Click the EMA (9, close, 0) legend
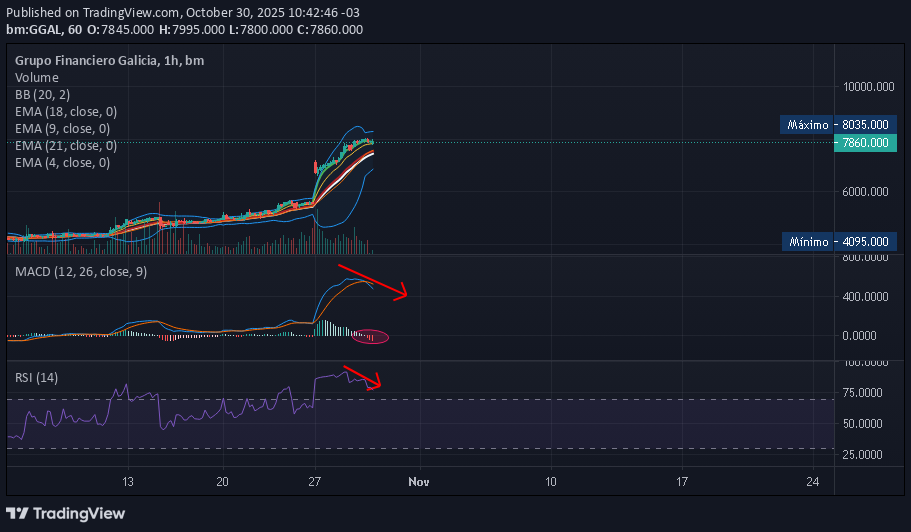This screenshot has width=911, height=532. pyautogui.click(x=62, y=128)
